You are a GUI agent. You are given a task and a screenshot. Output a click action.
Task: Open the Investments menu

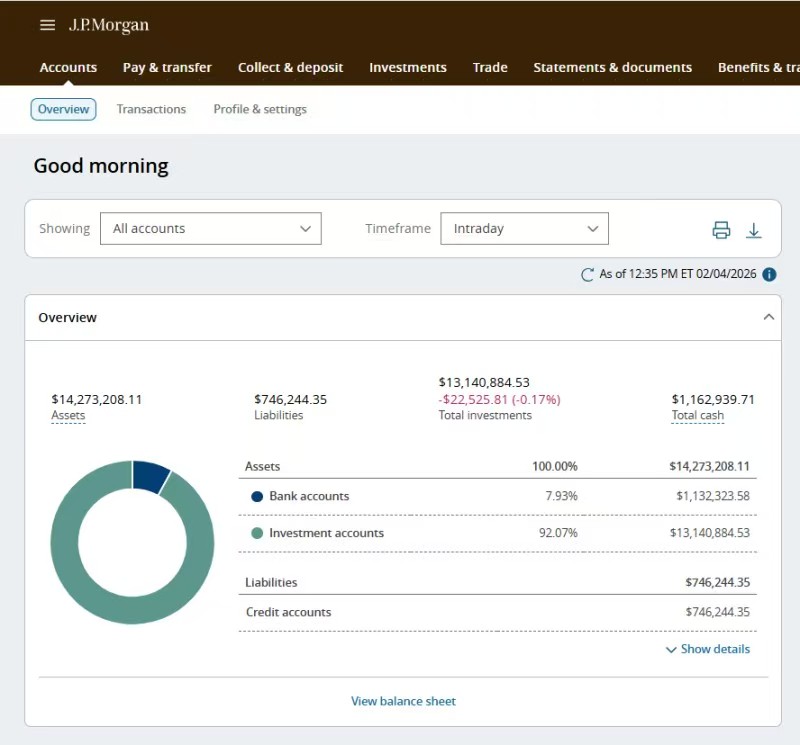408,68
